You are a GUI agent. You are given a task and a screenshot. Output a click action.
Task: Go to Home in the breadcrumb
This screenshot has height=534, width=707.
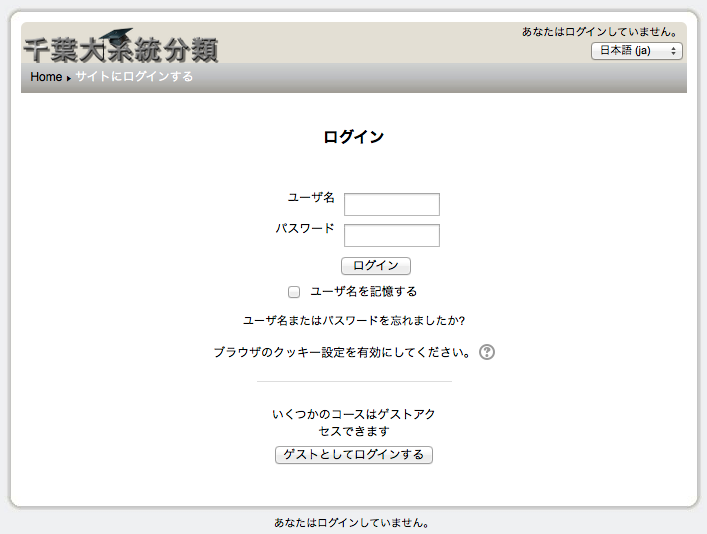click(46, 77)
